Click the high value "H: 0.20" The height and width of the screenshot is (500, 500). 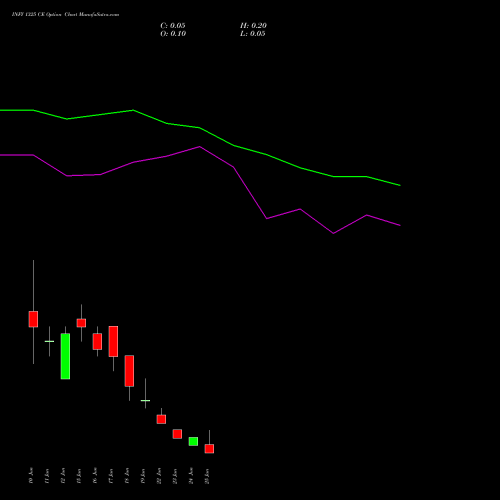[253, 26]
